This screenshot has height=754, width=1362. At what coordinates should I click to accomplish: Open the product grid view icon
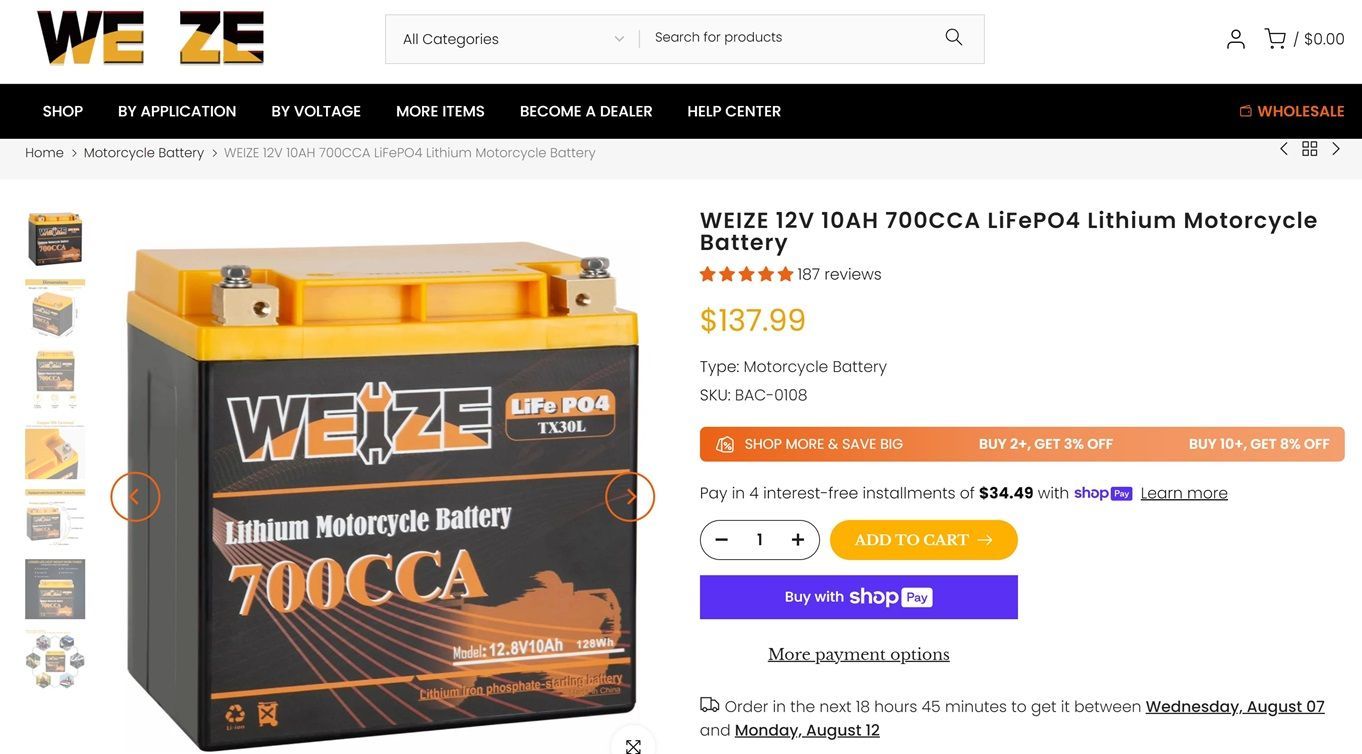(1310, 149)
